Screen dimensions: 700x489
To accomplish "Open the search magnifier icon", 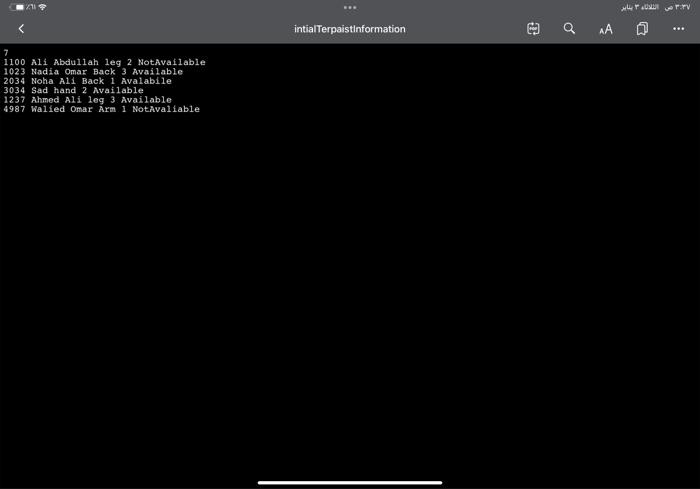I will pos(569,29).
